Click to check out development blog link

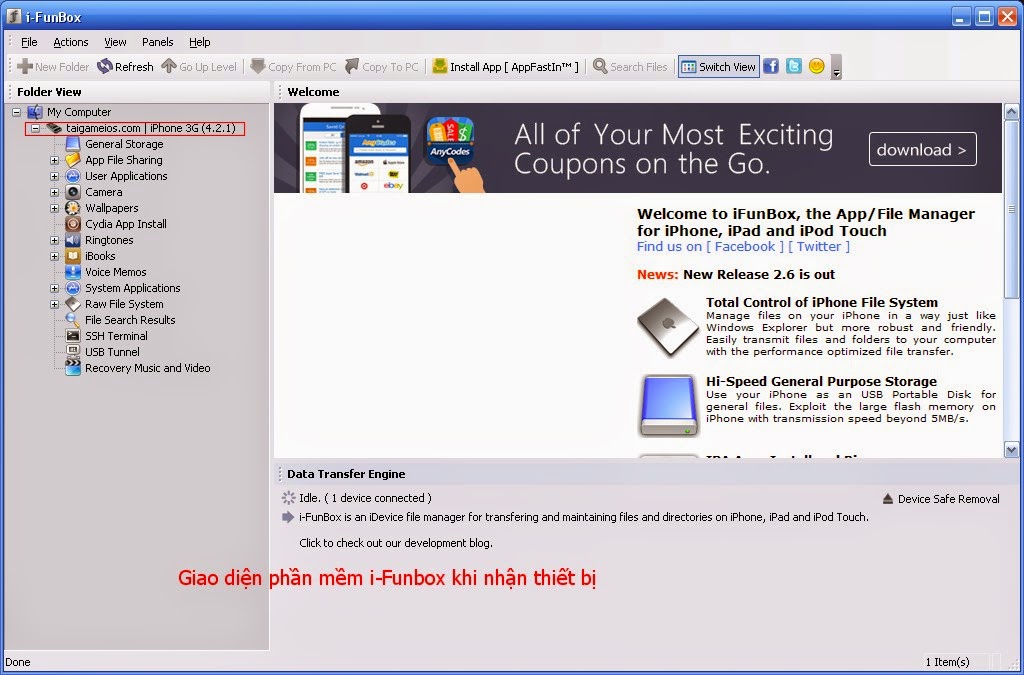[x=396, y=543]
